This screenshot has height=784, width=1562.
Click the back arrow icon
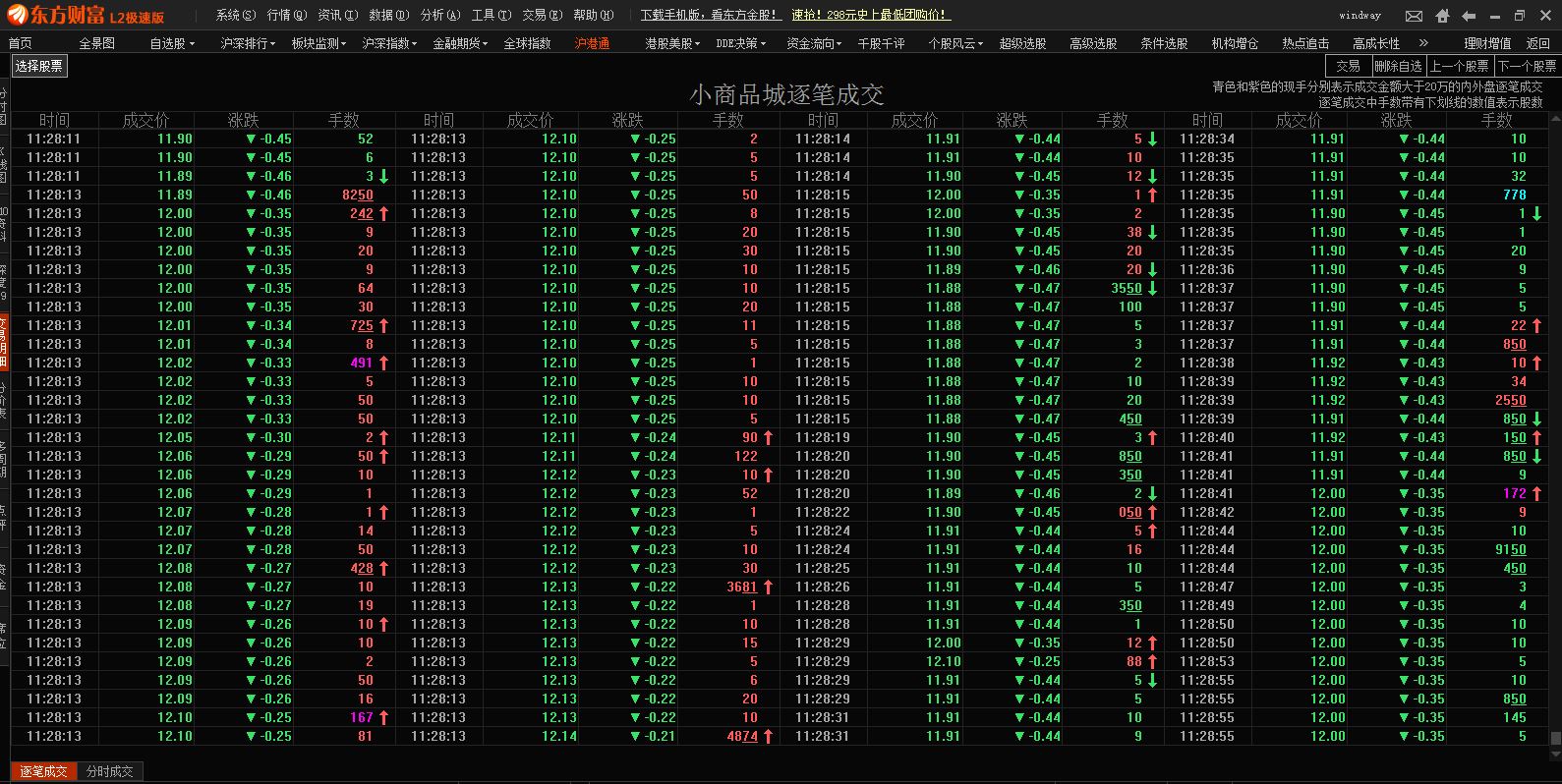click(1469, 16)
